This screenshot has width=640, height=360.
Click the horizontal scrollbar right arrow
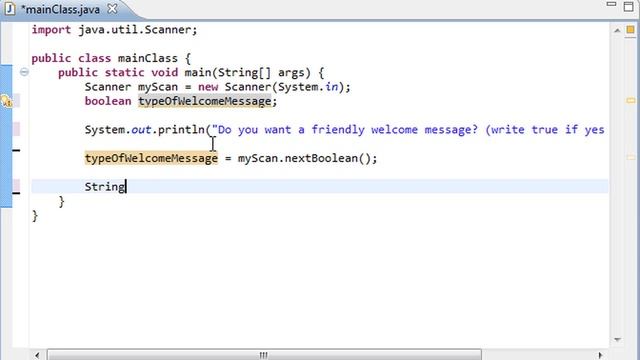point(600,355)
